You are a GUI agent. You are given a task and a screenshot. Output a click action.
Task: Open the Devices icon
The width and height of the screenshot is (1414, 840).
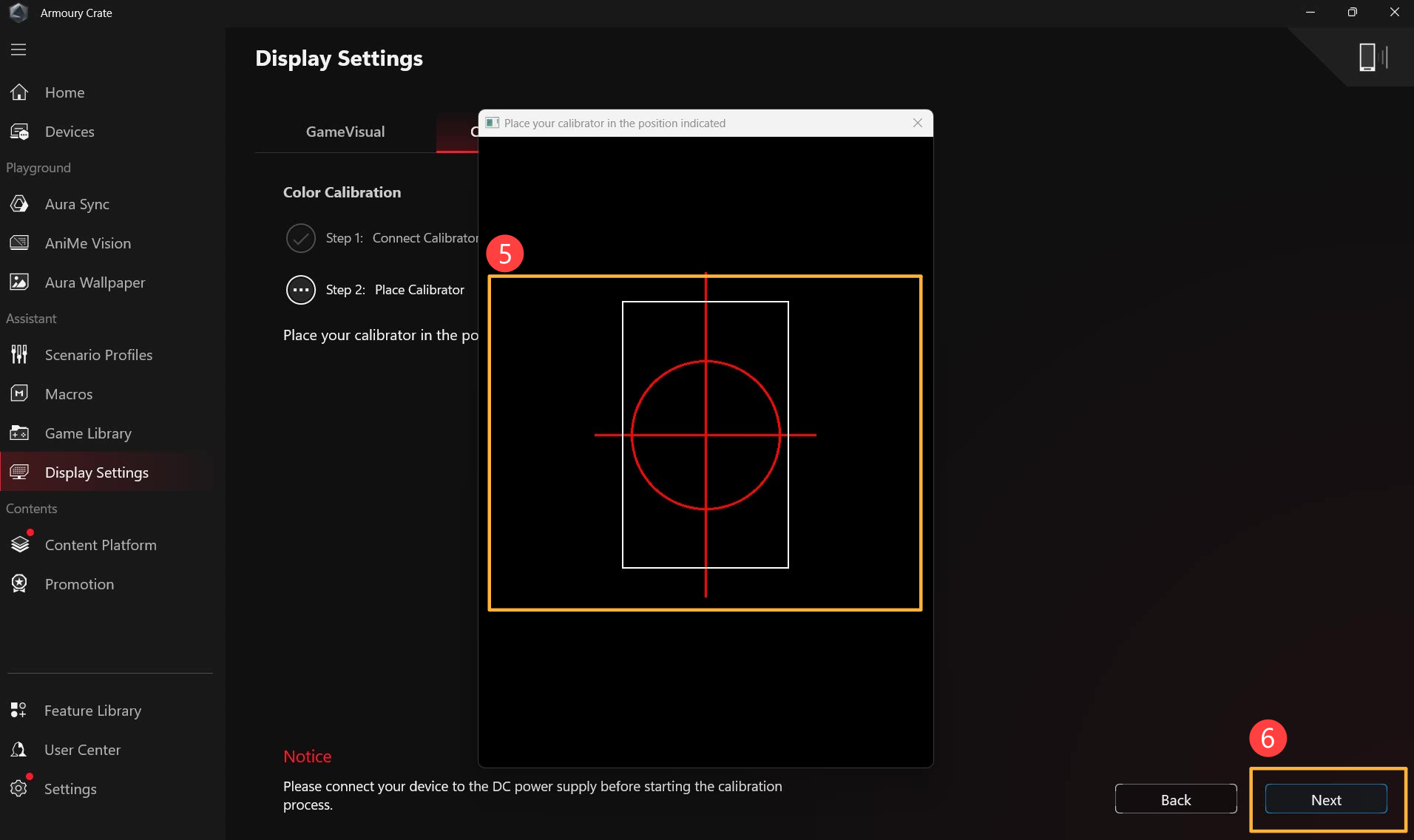point(19,132)
